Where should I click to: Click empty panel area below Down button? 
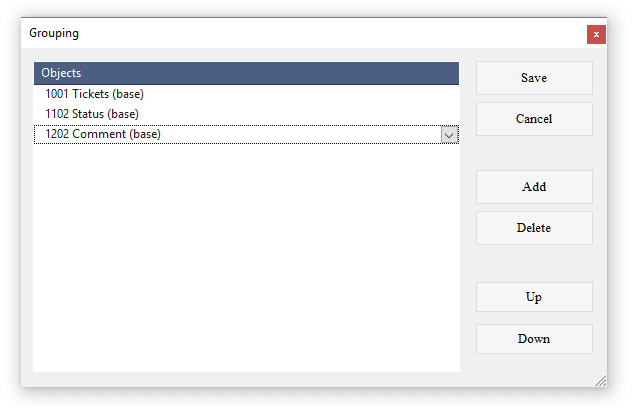534,368
